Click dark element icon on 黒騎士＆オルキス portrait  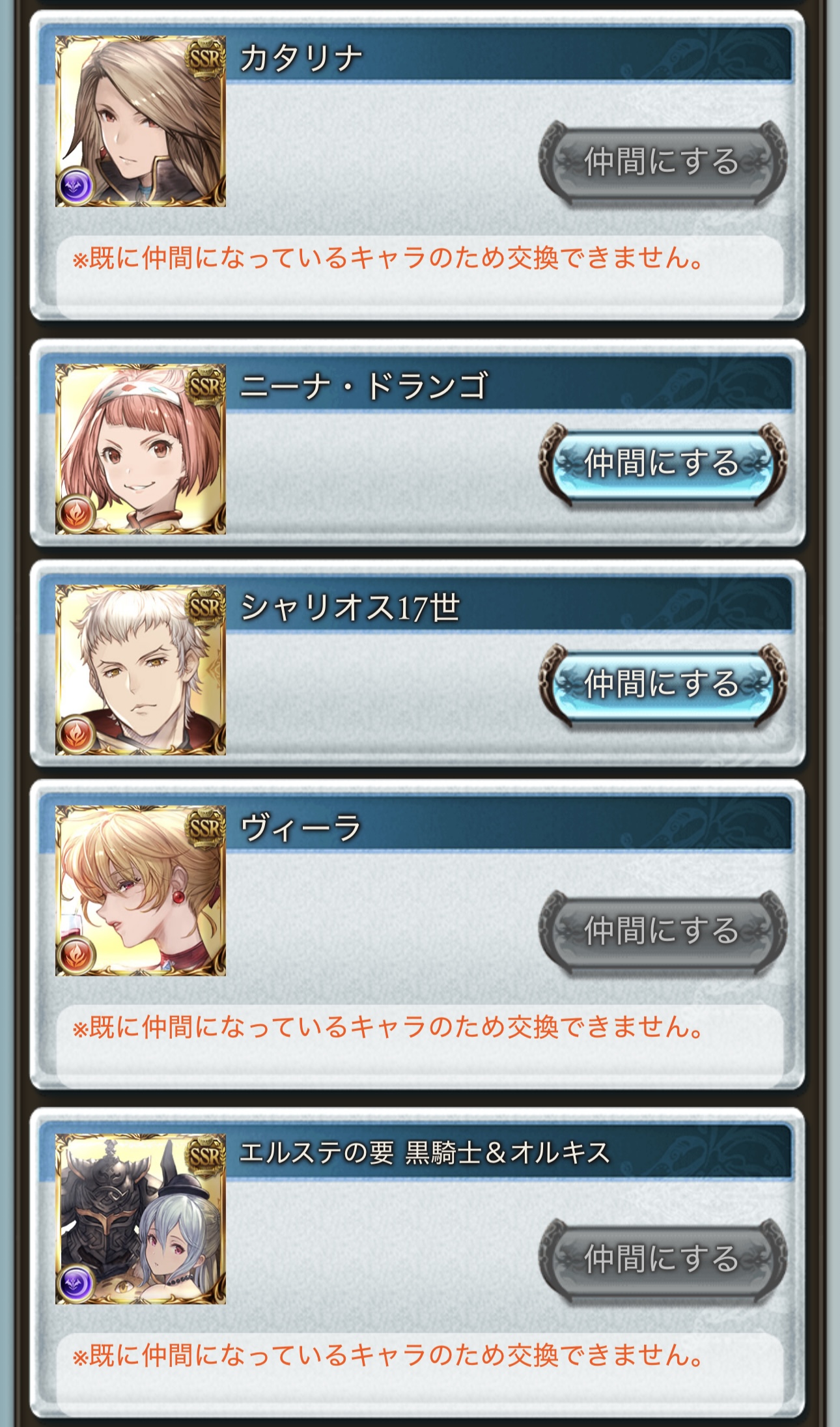pos(76,1283)
